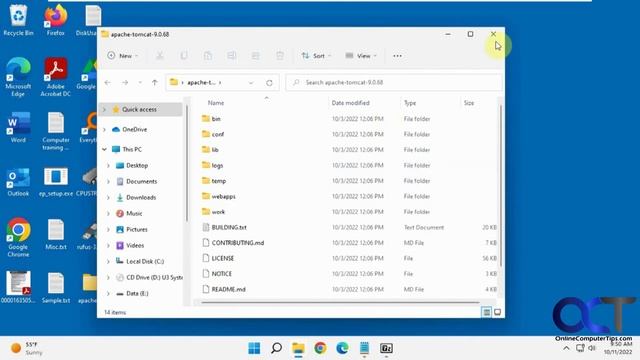This screenshot has height=360, width=640.
Task: Sort by the Type column header
Action: (410, 103)
